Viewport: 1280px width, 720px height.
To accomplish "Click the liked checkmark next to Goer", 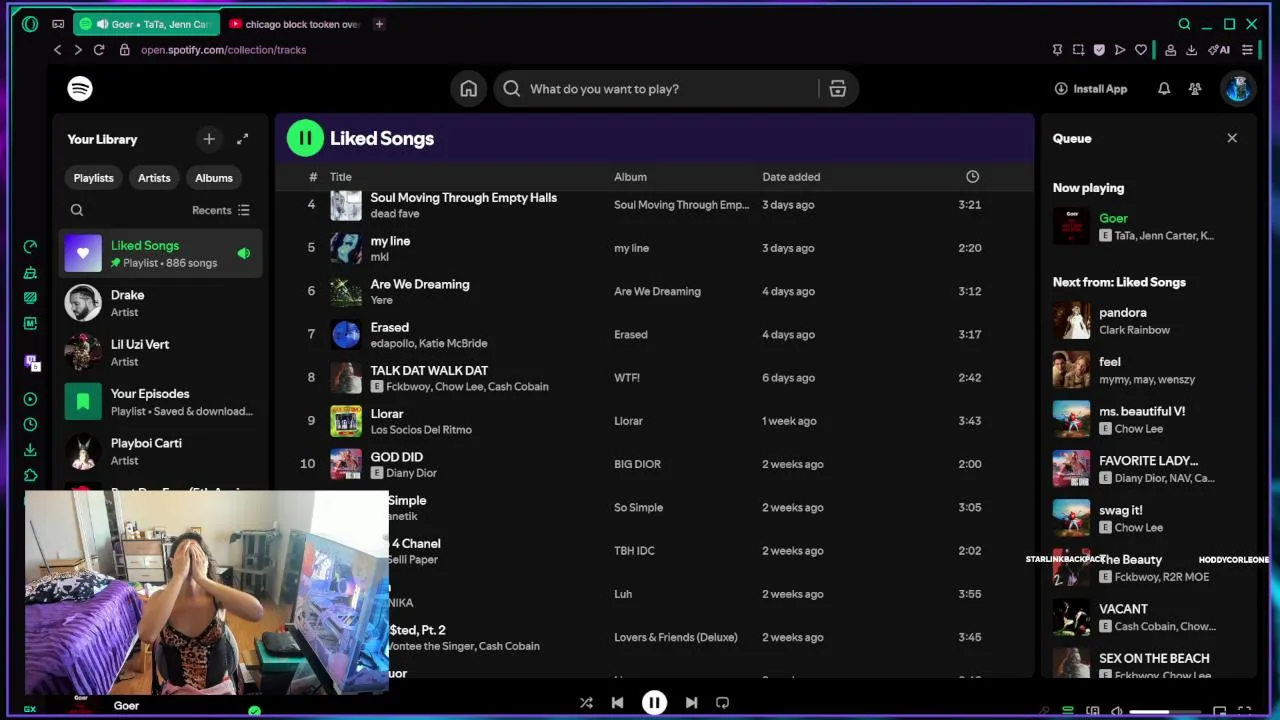I will point(254,711).
